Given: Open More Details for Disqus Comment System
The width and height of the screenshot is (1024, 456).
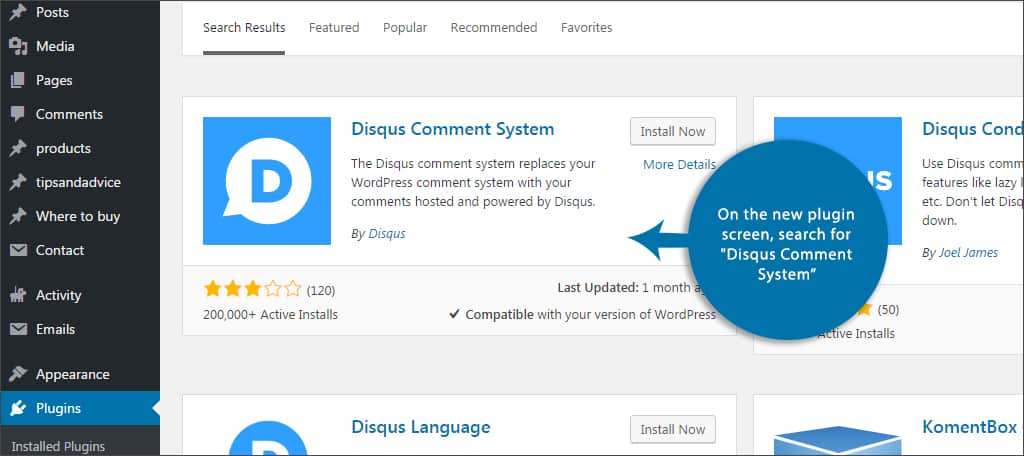Looking at the screenshot, I should [x=679, y=165].
